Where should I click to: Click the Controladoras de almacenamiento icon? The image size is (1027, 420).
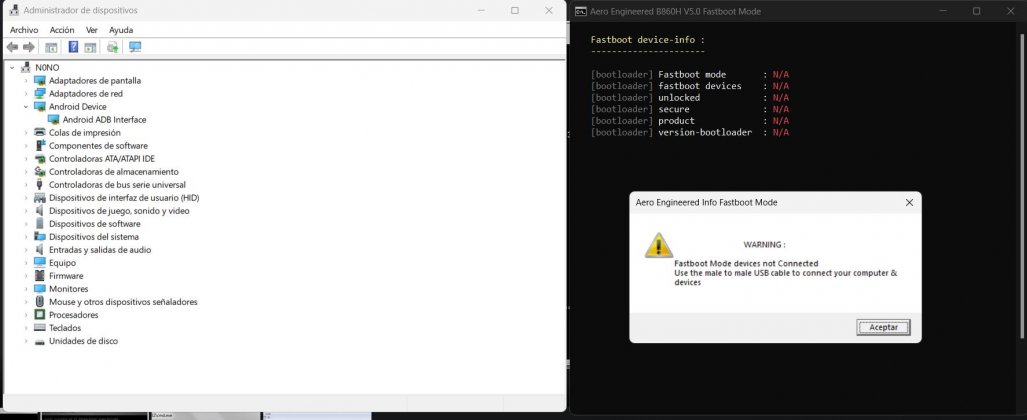[x=40, y=172]
